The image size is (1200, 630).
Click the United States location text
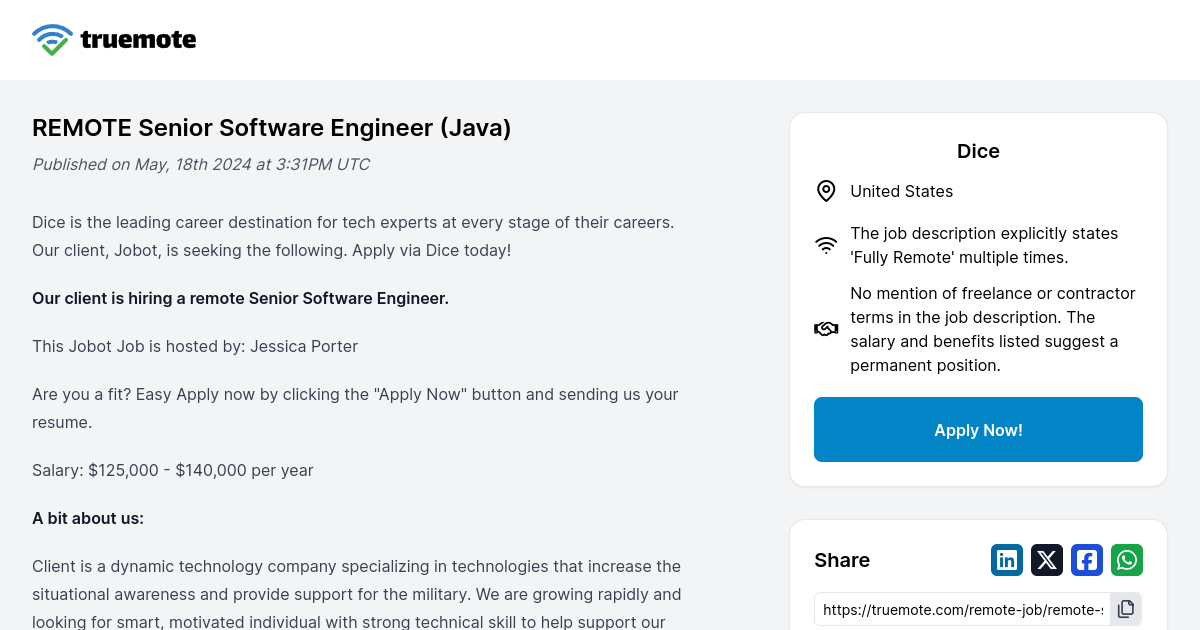point(901,191)
